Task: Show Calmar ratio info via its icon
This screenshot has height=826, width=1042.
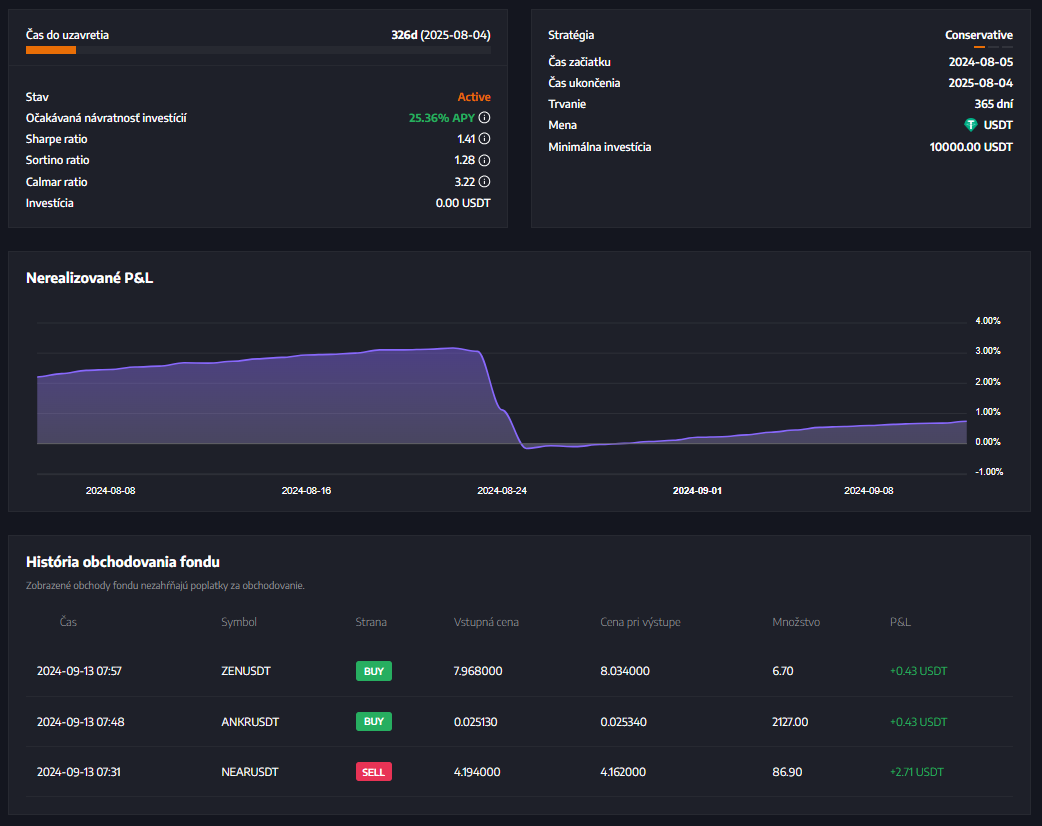Action: (484, 182)
